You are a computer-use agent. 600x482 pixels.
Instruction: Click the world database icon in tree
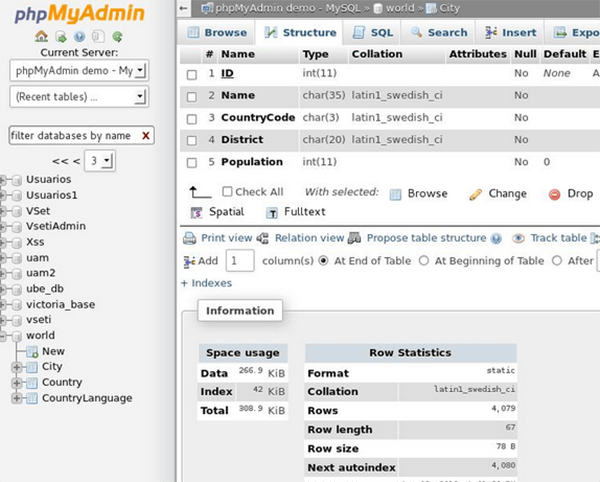tap(16, 336)
